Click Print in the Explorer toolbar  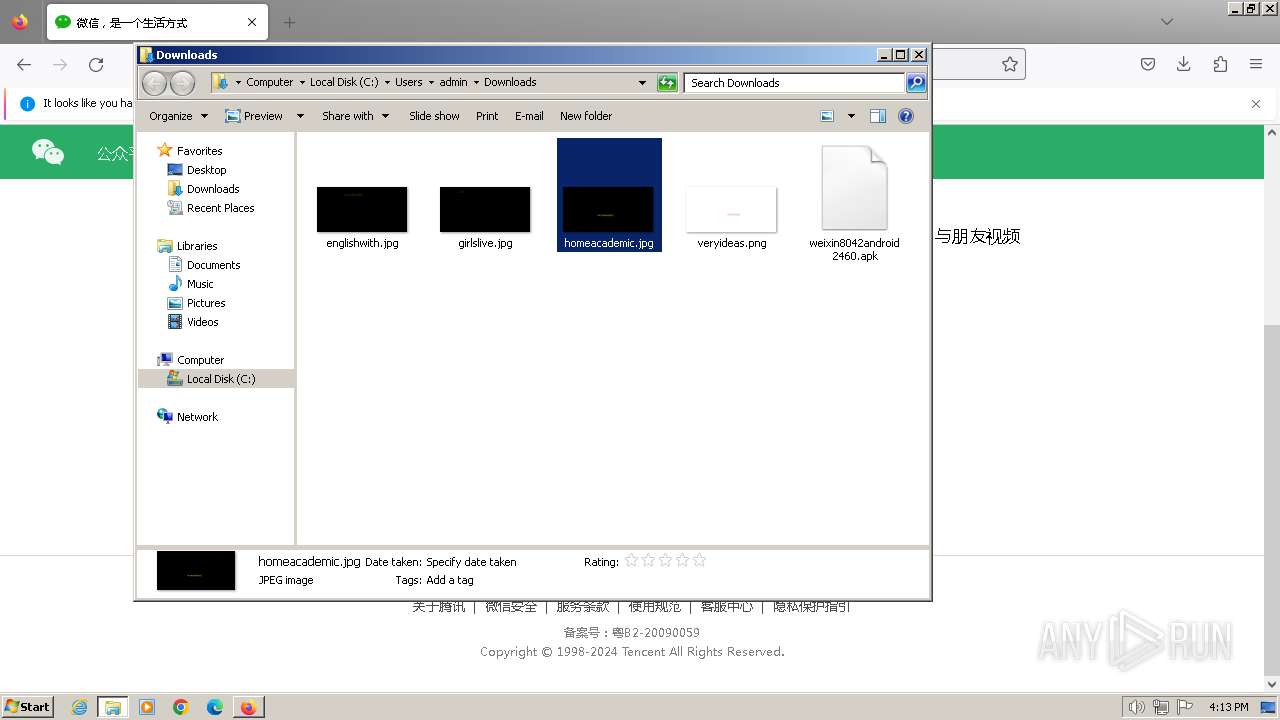point(487,116)
